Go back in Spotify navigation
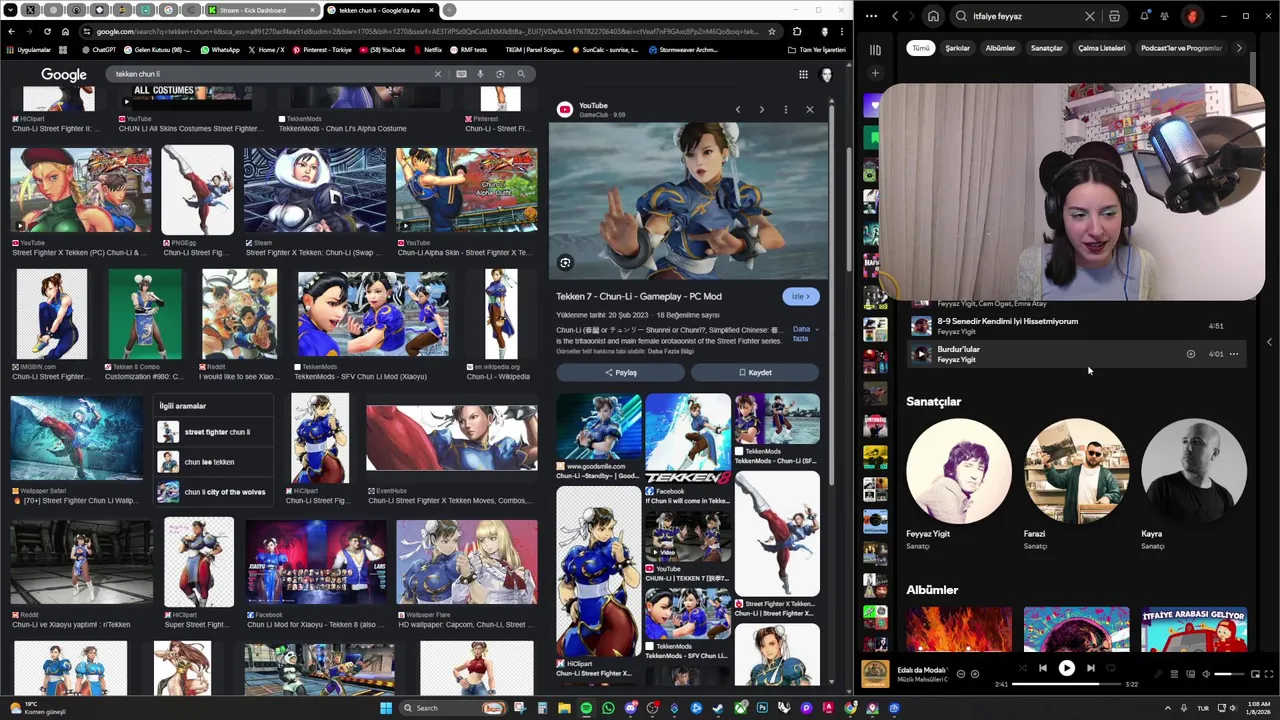1280x720 pixels. pyautogui.click(x=895, y=16)
